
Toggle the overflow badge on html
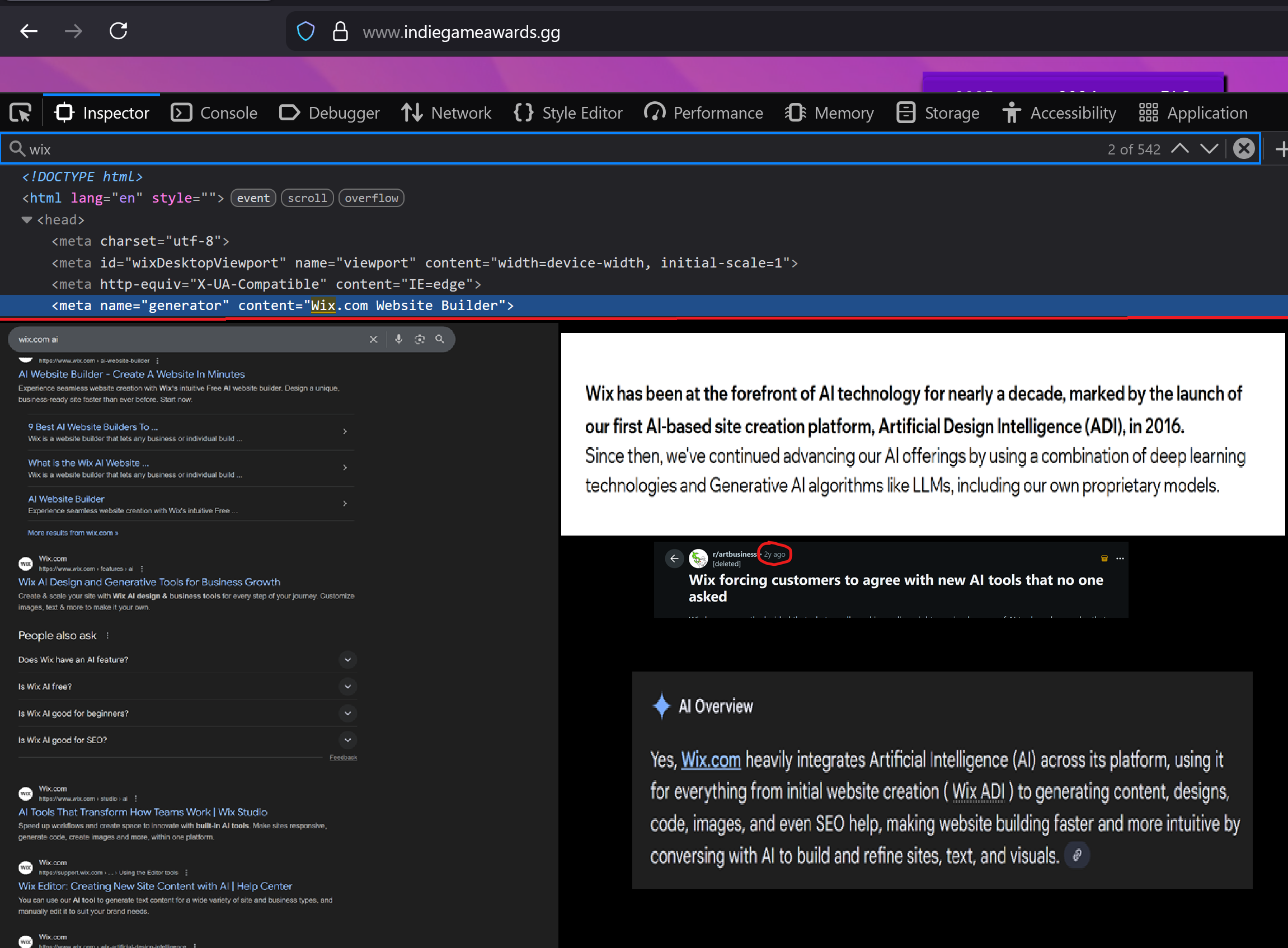click(x=371, y=198)
